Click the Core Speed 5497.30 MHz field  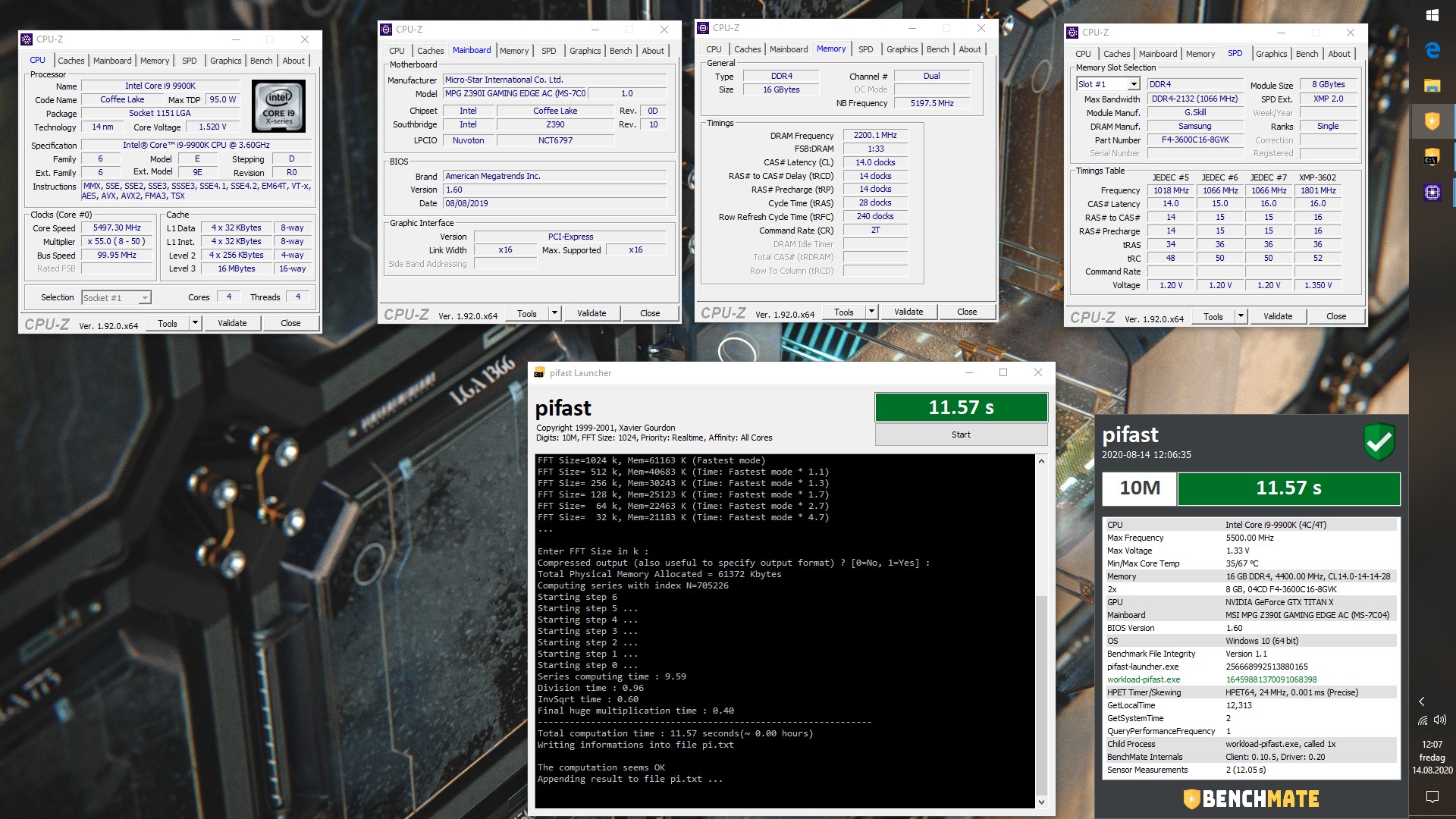point(117,228)
